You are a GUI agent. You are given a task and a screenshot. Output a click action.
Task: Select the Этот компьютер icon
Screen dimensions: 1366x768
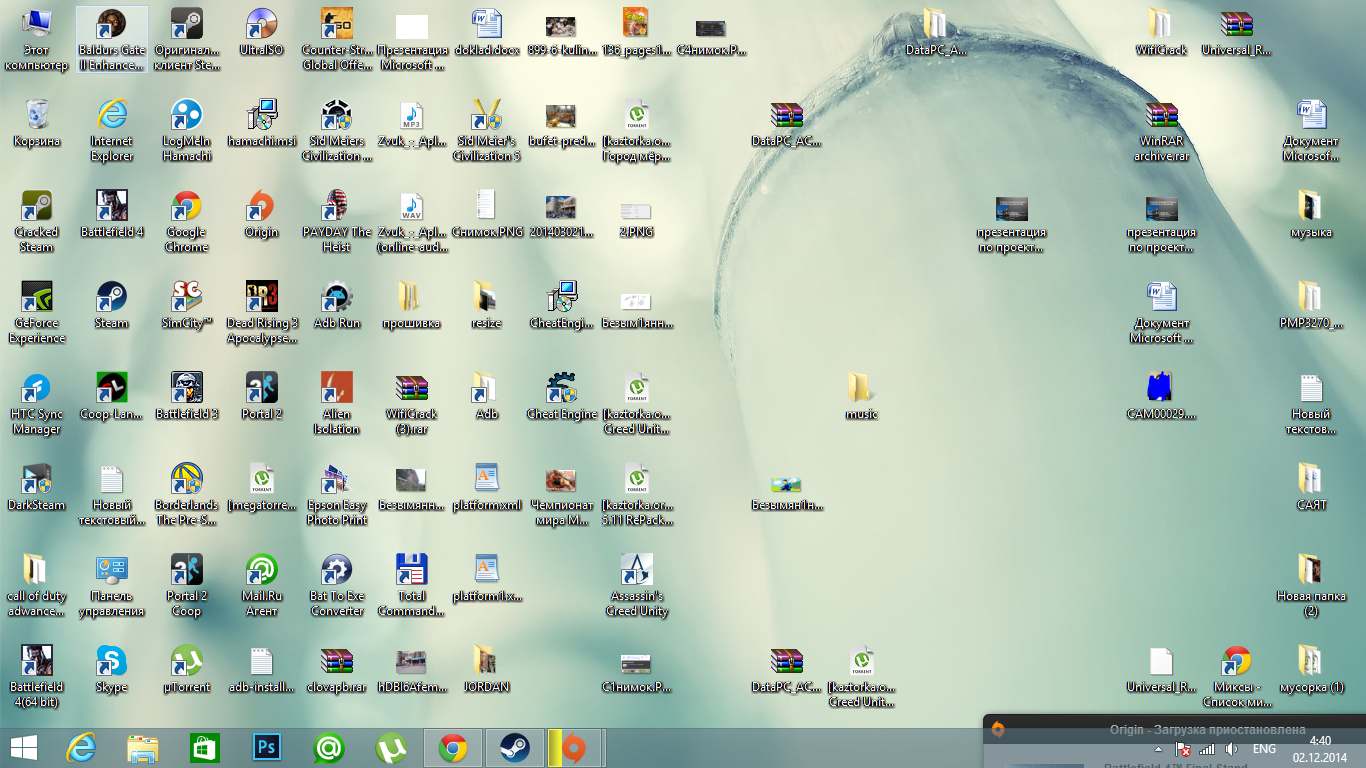pos(37,40)
